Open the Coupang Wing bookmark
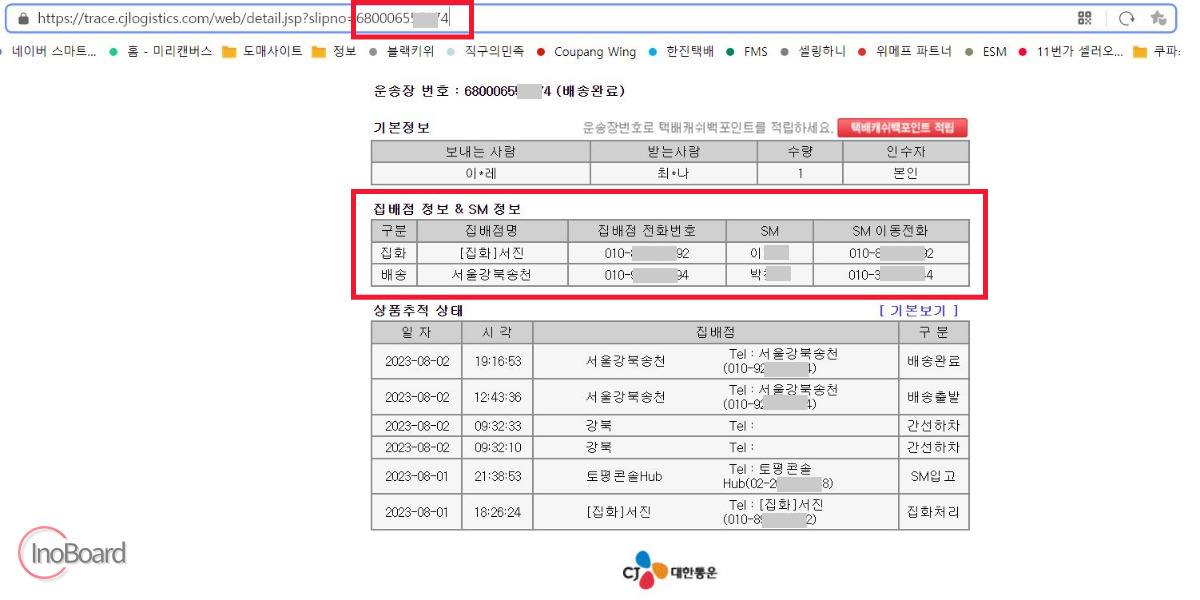 point(586,51)
